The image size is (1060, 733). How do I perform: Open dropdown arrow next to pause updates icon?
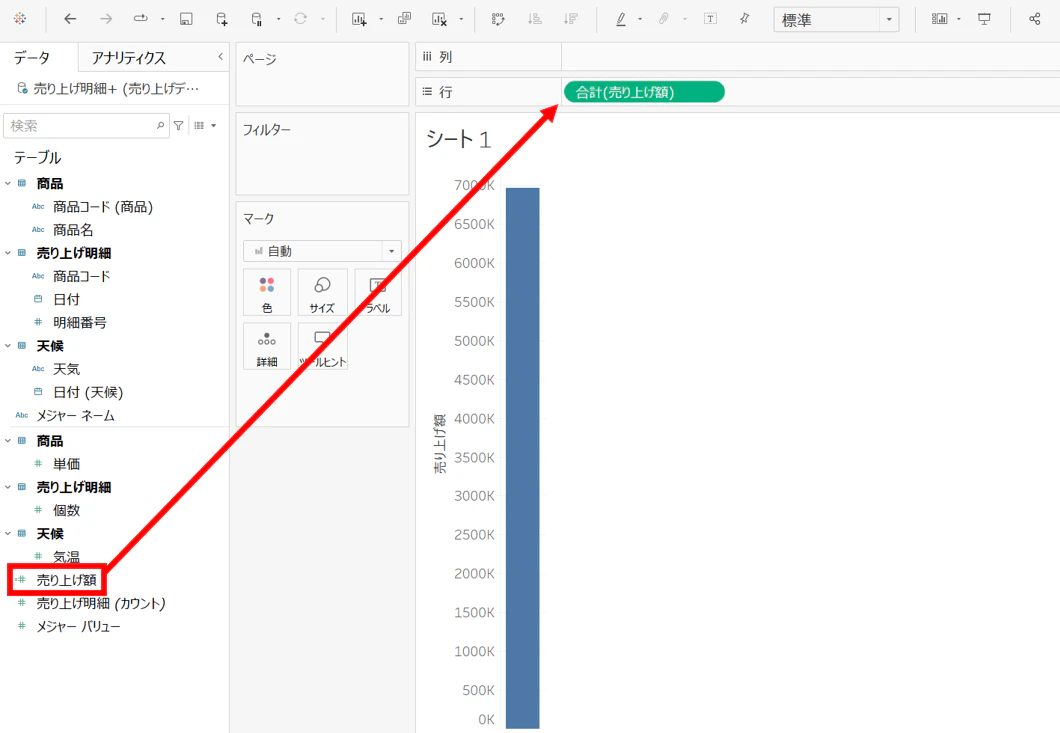pyautogui.click(x=278, y=19)
